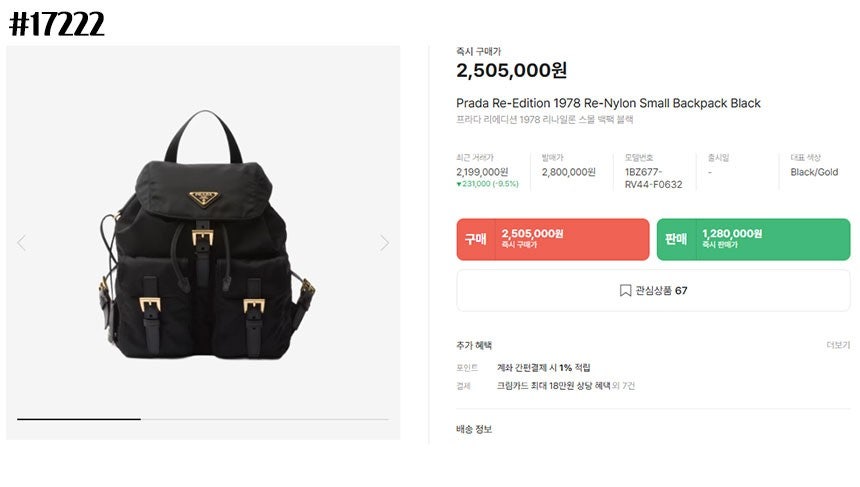Click the 추가 혜택 section heading

point(474,345)
